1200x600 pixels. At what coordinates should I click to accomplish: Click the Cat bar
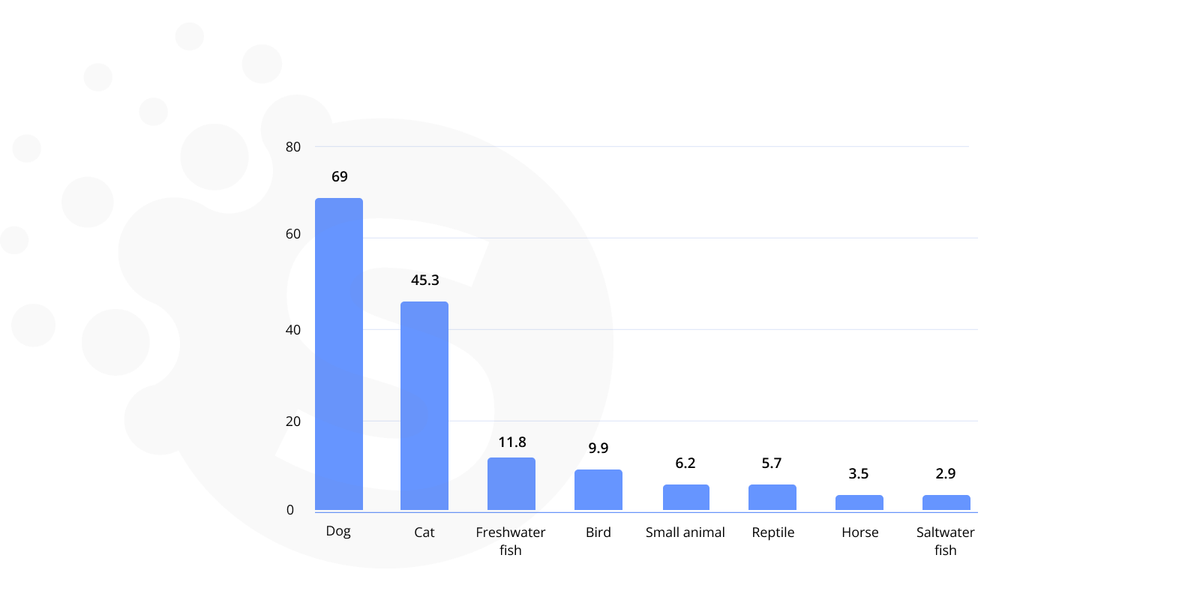click(425, 406)
